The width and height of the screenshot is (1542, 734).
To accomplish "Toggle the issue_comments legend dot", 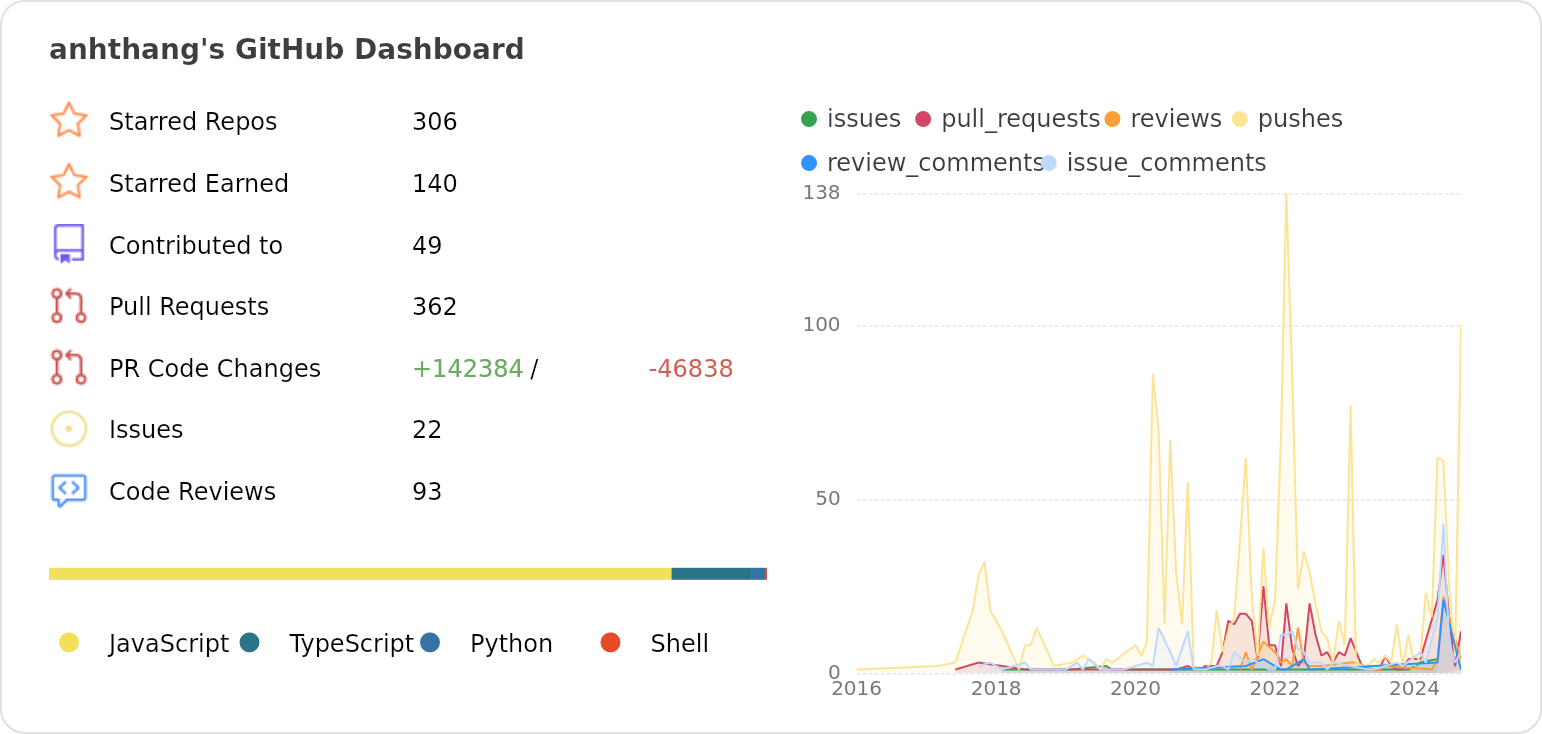I will click(1049, 163).
